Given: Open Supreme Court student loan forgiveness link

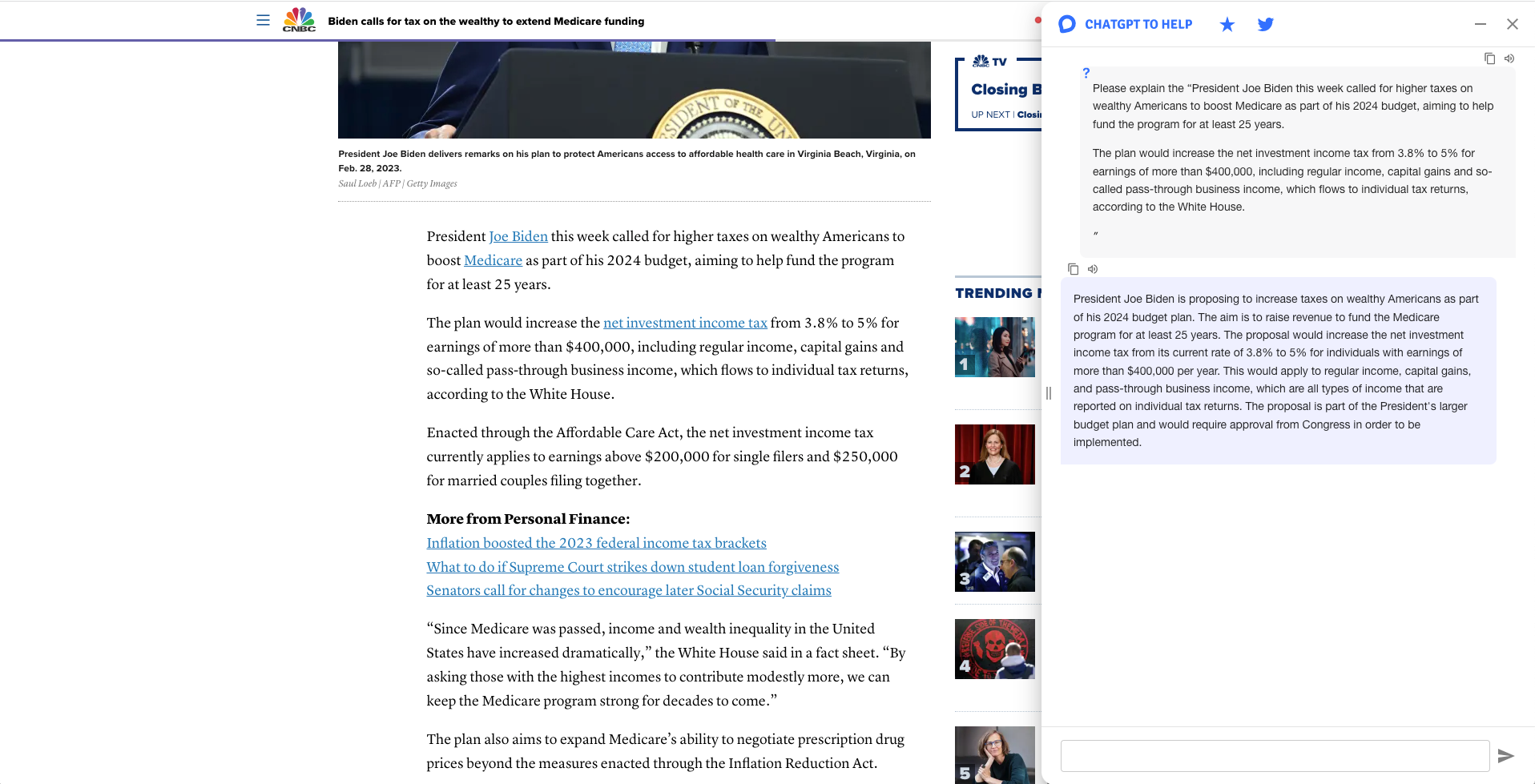Looking at the screenshot, I should (632, 567).
